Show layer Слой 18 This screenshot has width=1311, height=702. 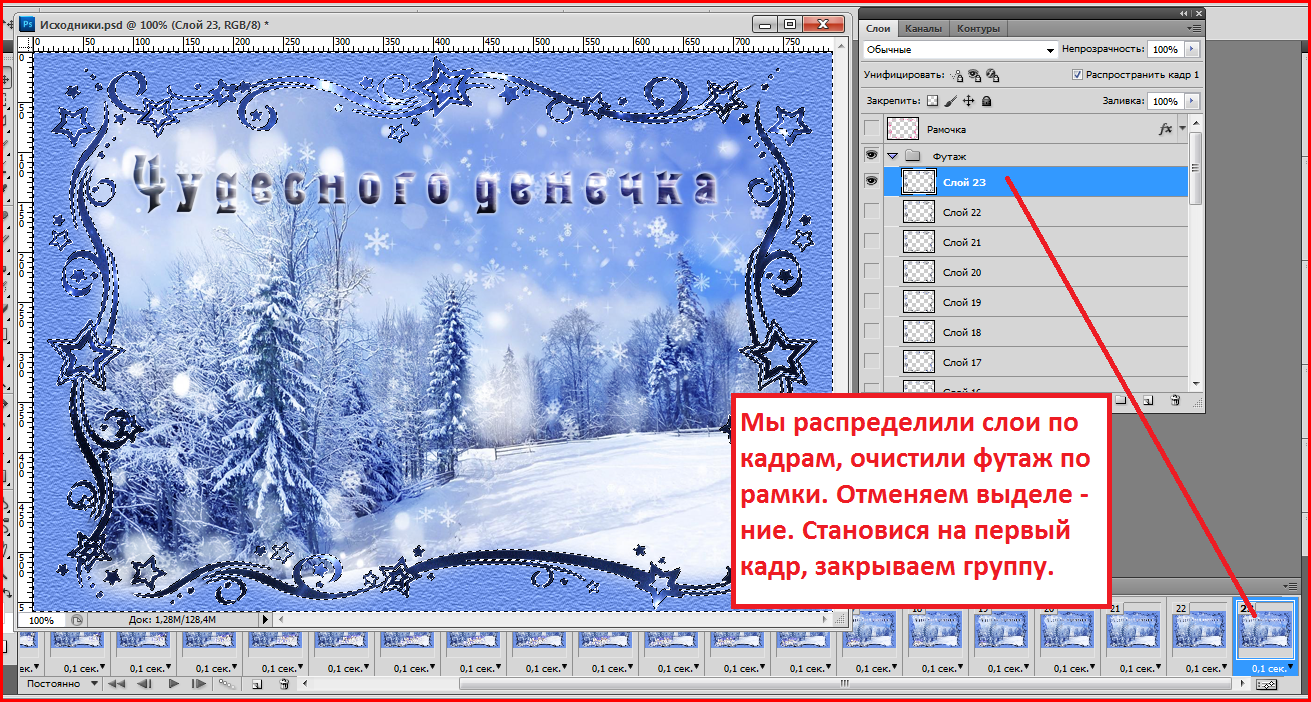[872, 332]
